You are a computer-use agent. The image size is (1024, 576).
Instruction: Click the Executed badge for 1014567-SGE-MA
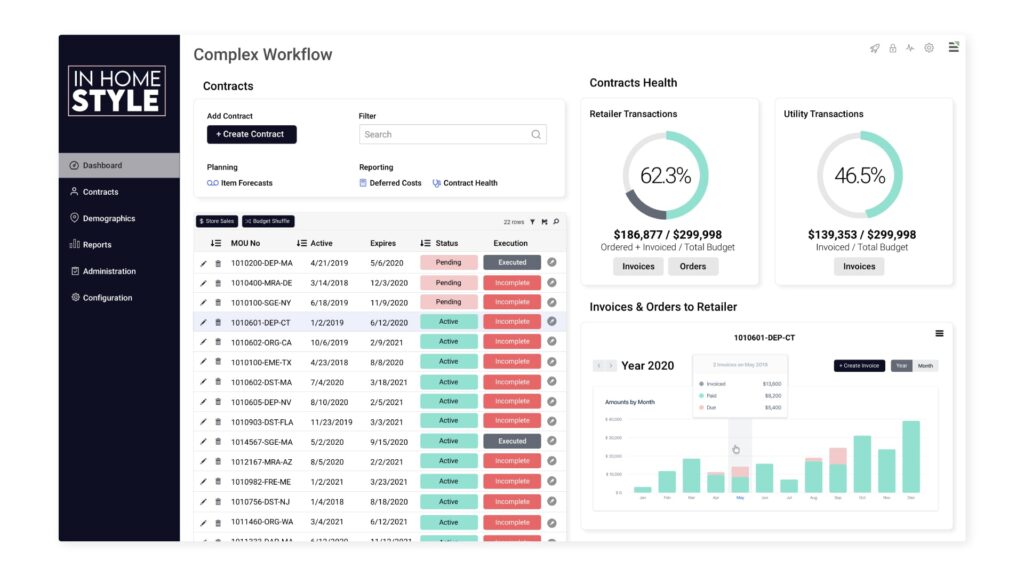tap(512, 441)
